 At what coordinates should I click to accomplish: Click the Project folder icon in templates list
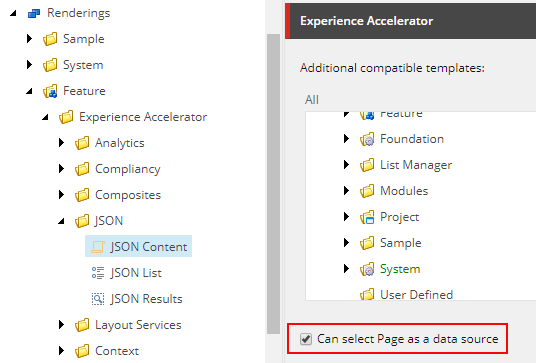coord(367,217)
